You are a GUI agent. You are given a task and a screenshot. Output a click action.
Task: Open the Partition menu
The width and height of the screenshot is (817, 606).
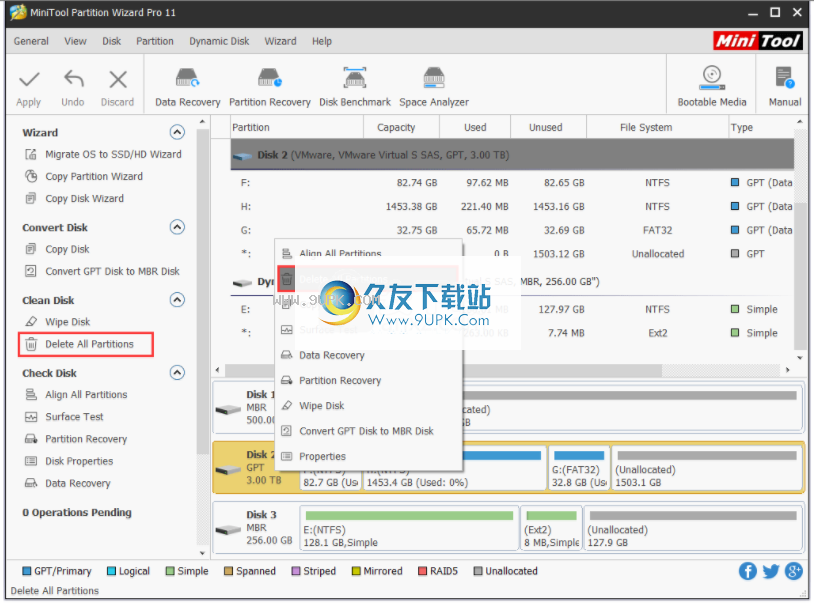tap(155, 41)
